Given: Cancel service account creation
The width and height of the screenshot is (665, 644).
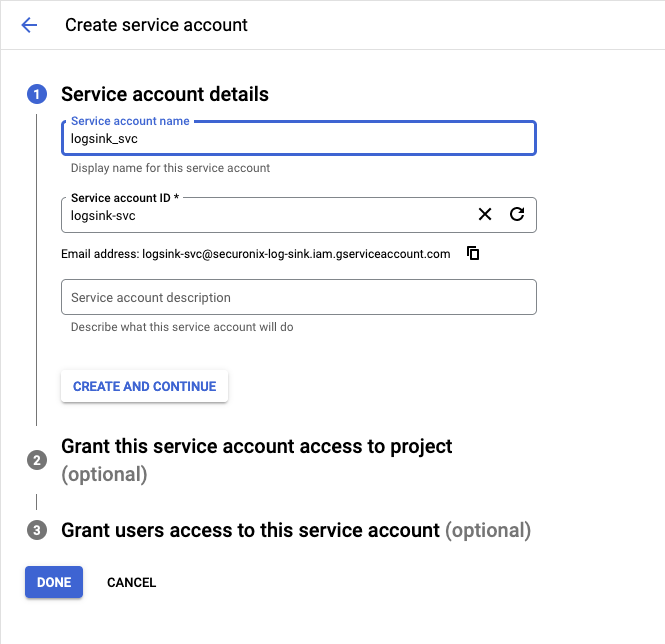Looking at the screenshot, I should [131, 582].
